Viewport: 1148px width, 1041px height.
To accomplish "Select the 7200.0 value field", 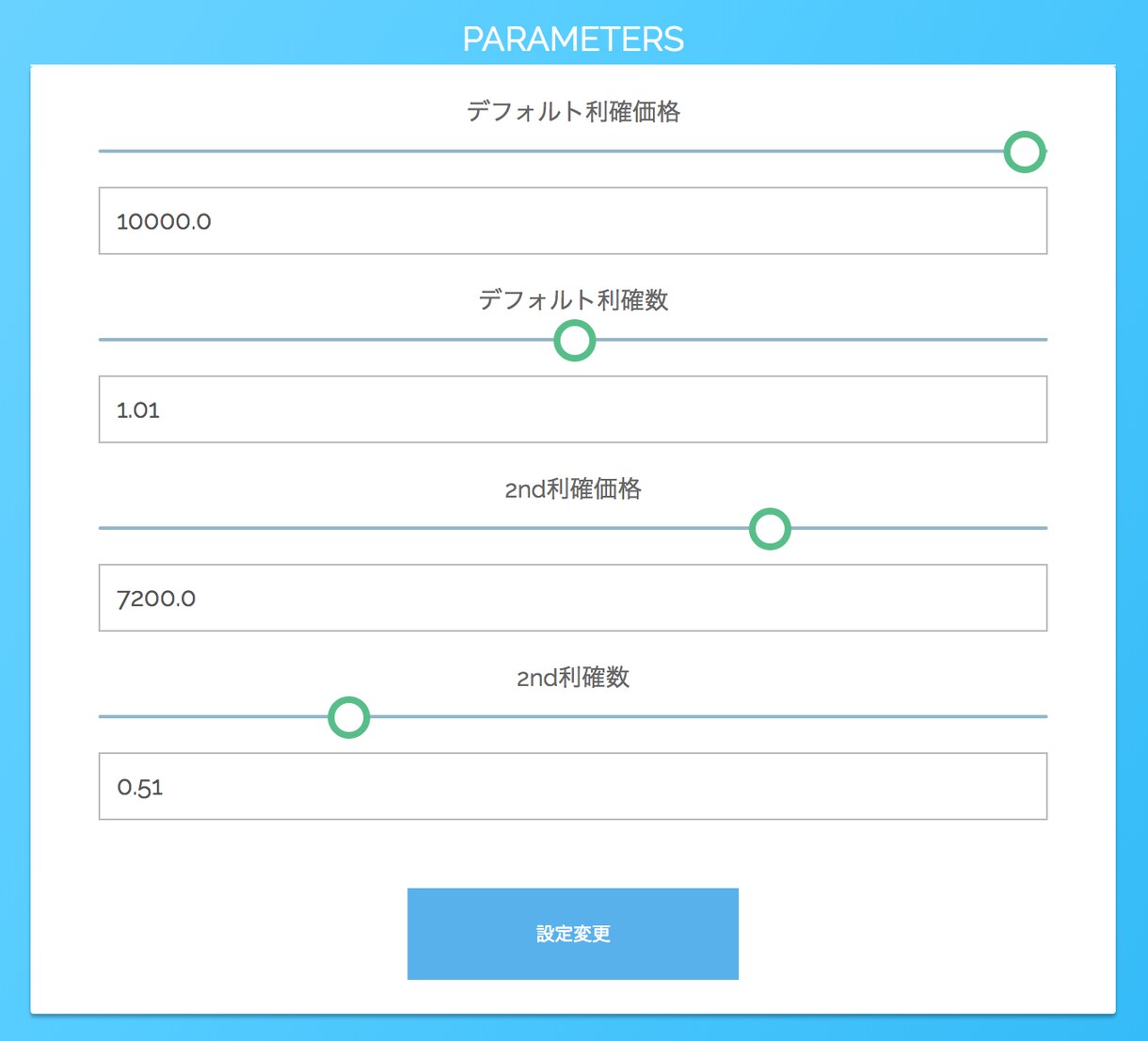I will [573, 598].
